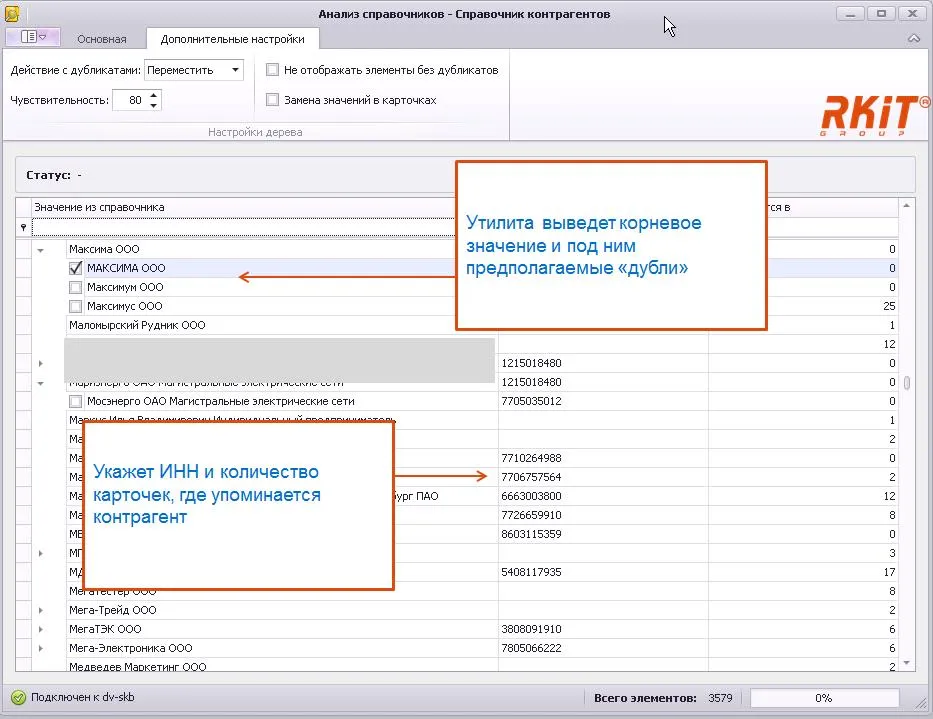Uncheck the МАКСИМА ООО checkbox
The image size is (933, 719).
(76, 268)
